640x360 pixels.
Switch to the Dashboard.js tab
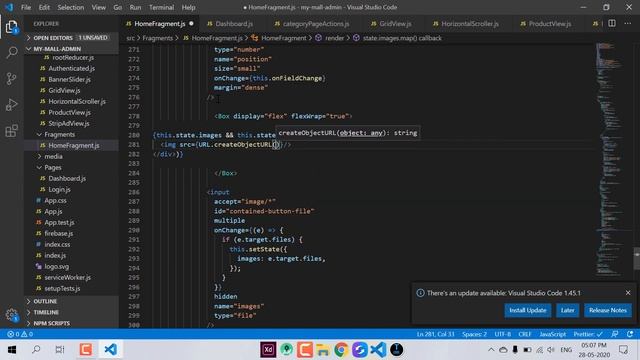(x=235, y=24)
